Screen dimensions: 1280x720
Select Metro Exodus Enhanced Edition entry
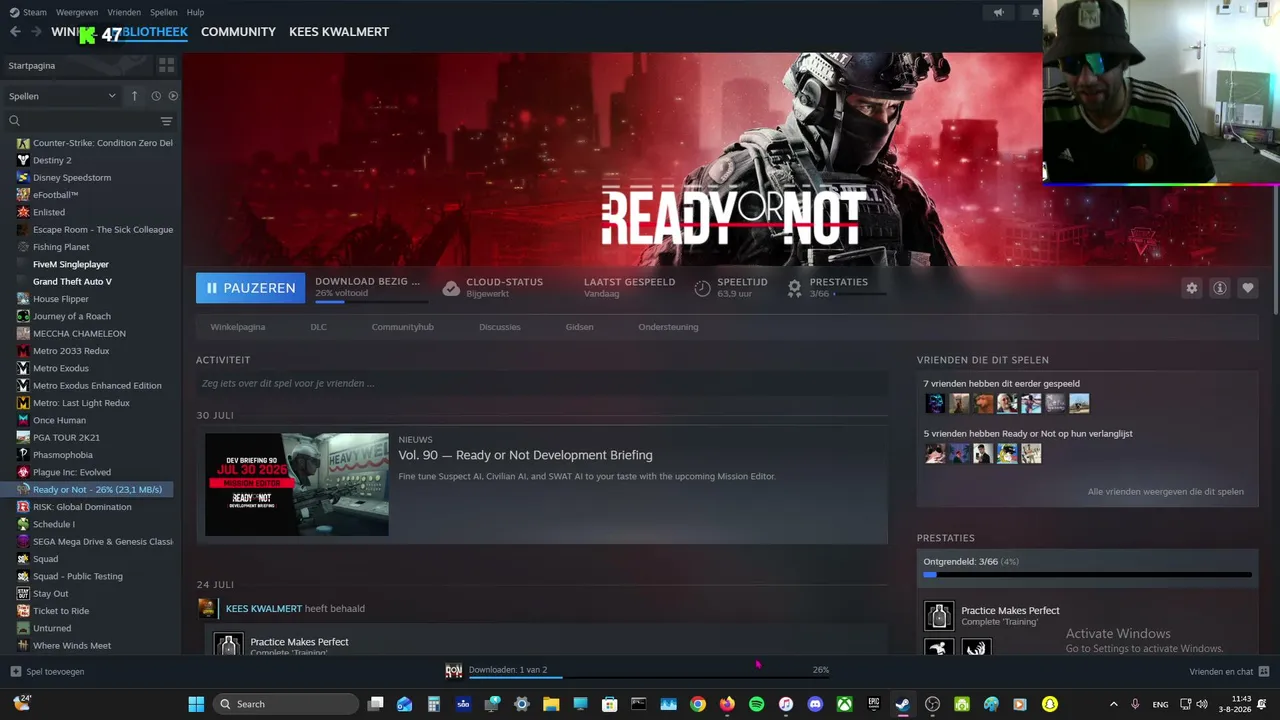coord(97,385)
